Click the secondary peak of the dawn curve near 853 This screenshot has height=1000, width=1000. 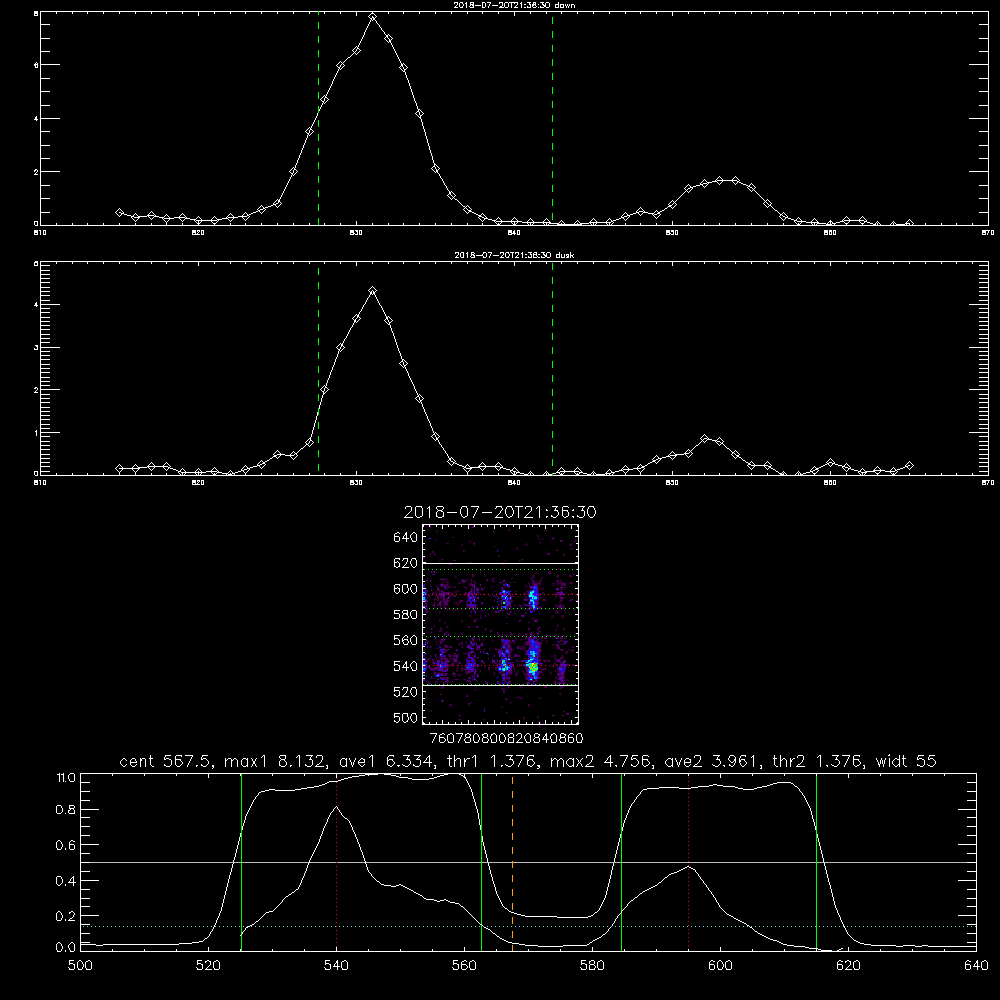click(719, 180)
